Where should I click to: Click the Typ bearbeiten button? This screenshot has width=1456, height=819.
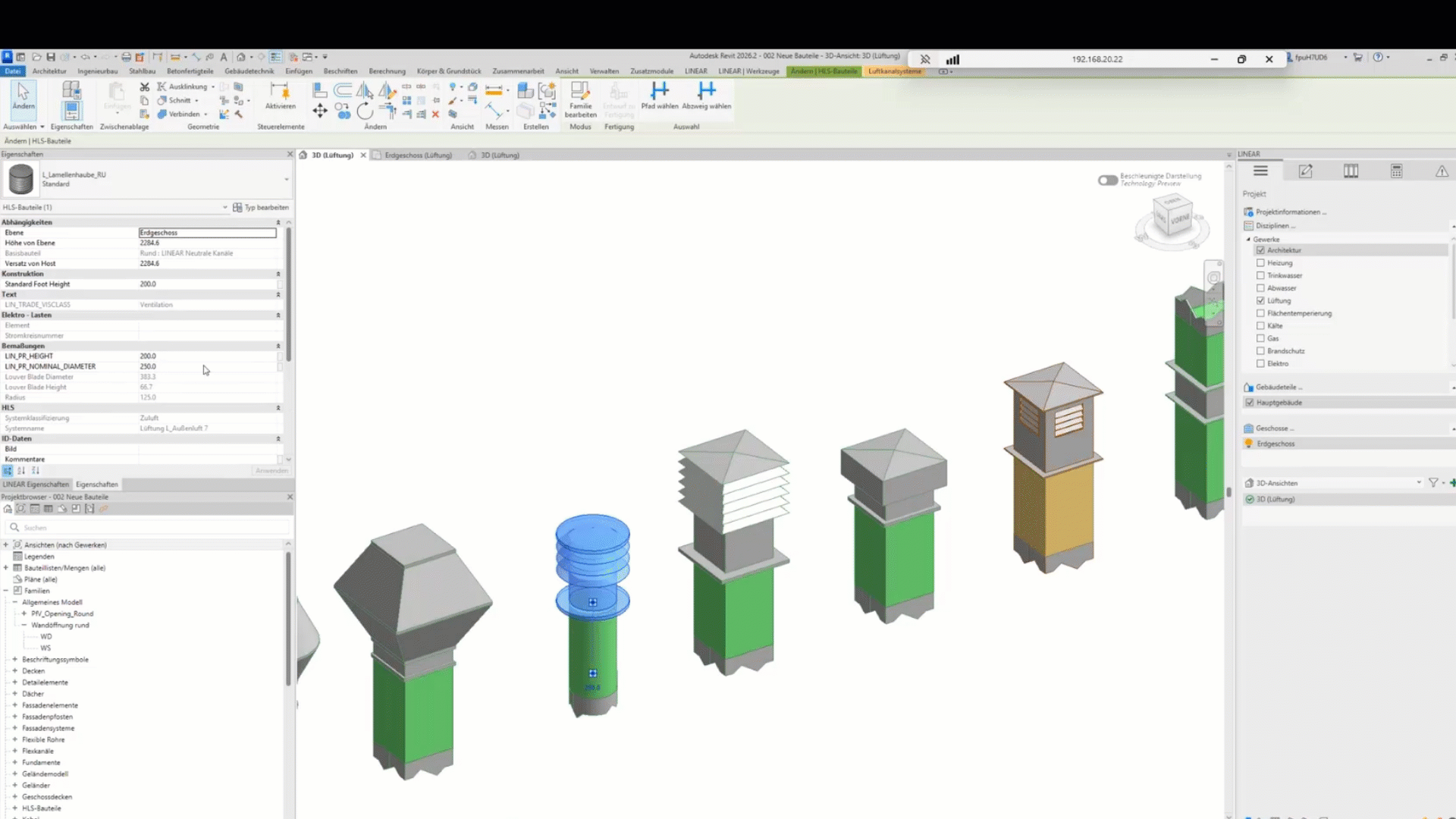pos(261,207)
